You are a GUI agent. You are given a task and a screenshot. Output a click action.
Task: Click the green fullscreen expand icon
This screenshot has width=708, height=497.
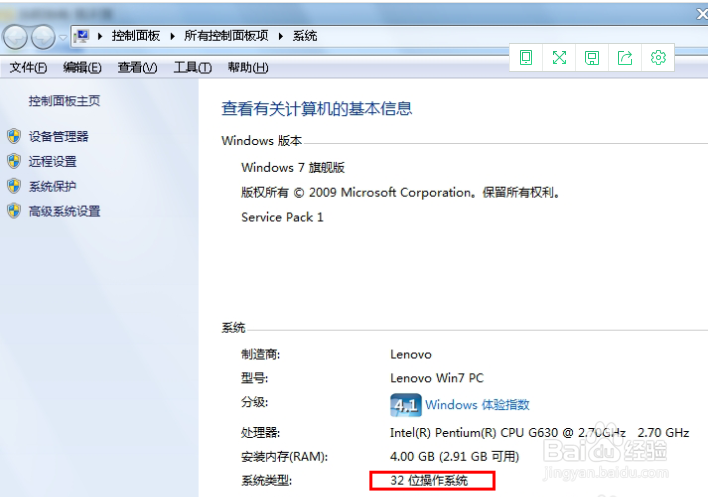tap(559, 57)
